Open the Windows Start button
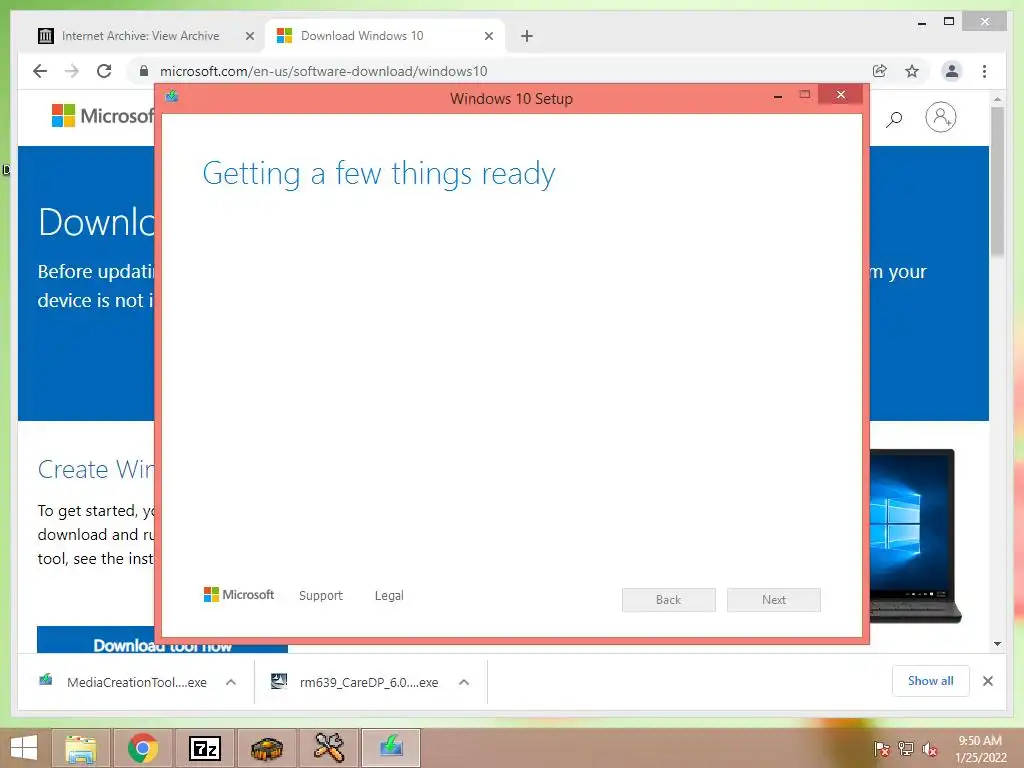 [24, 748]
